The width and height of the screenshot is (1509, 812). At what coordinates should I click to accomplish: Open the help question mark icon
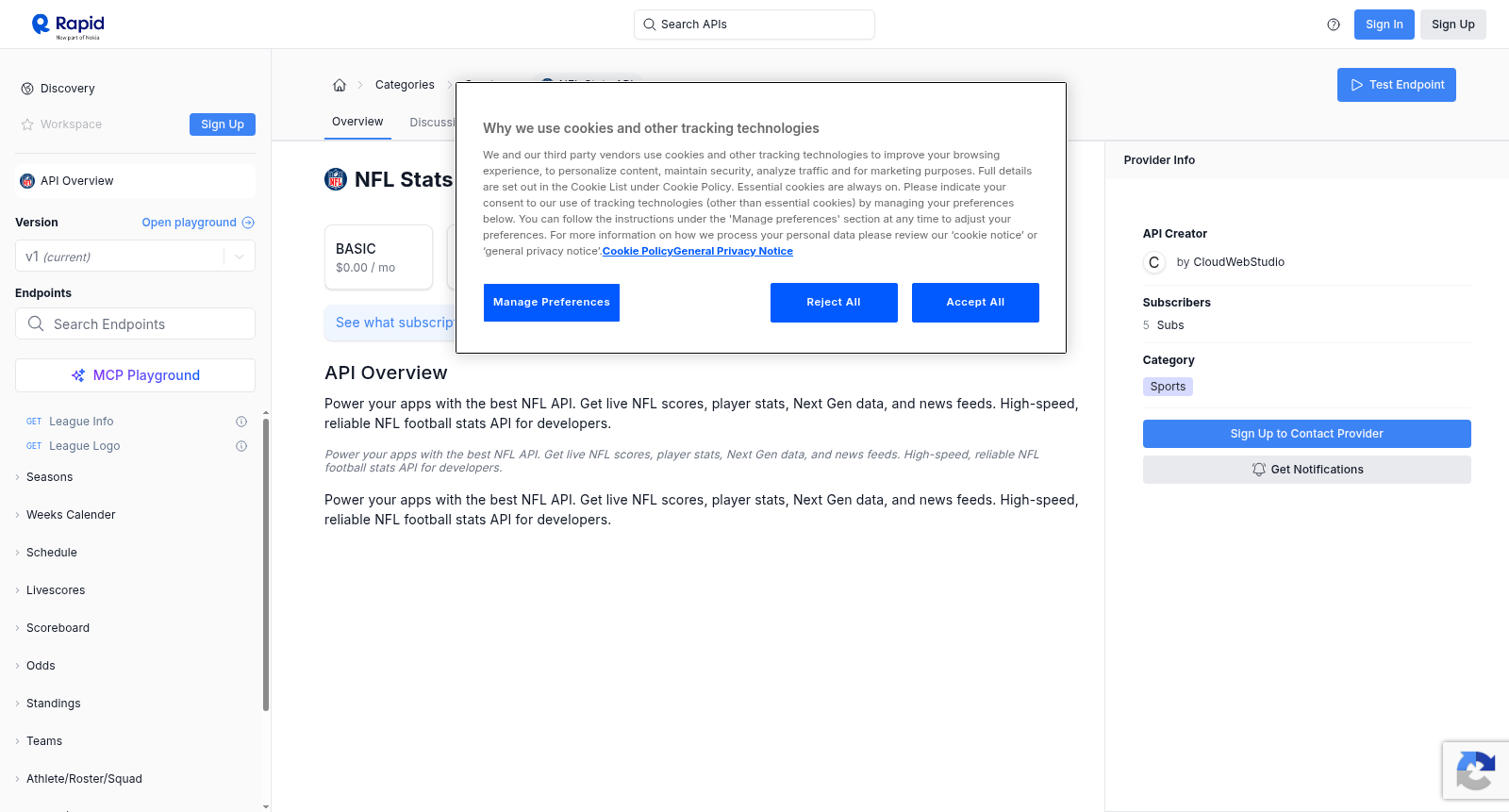click(1334, 25)
